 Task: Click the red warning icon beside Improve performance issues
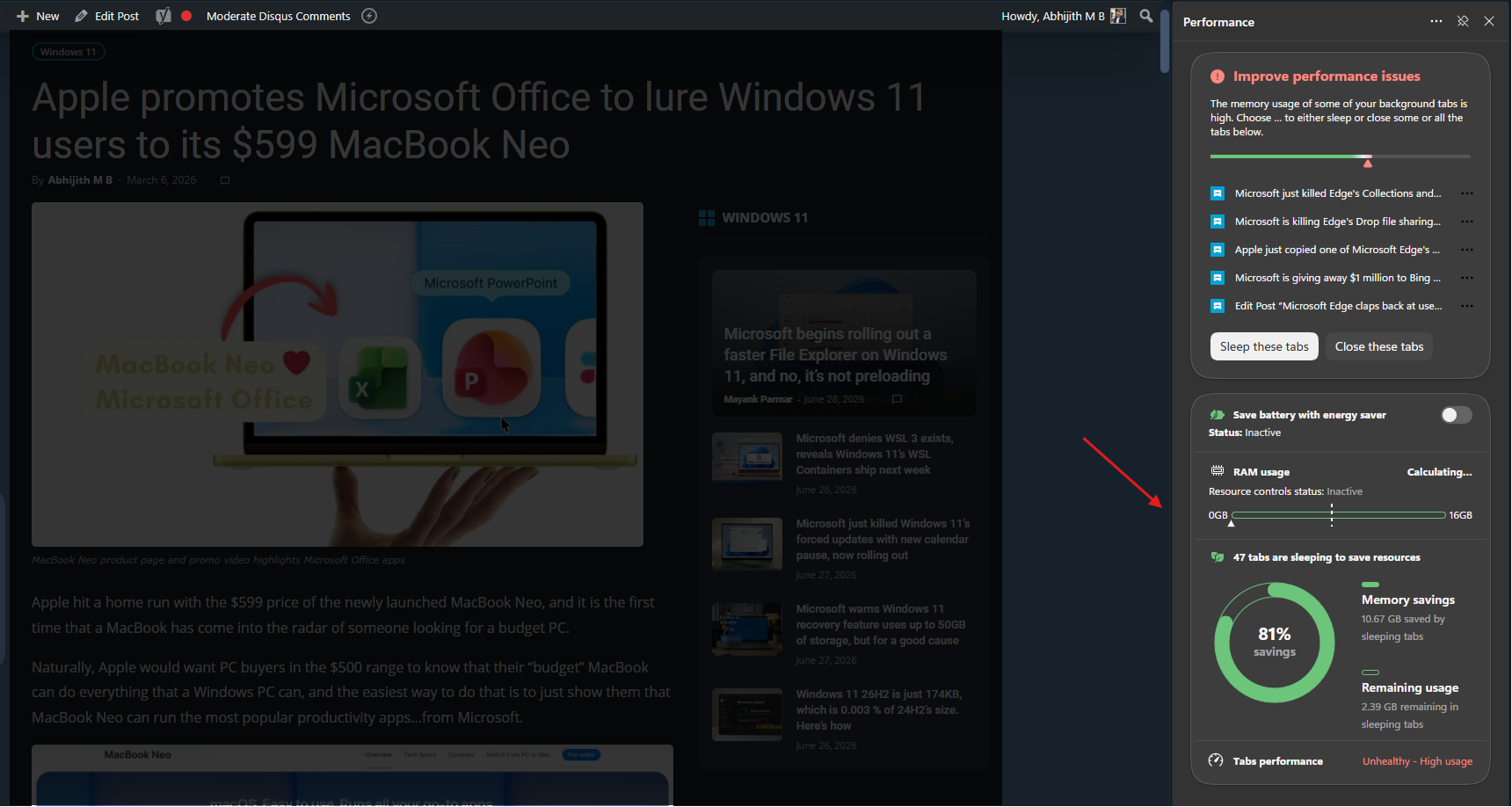click(x=1218, y=76)
